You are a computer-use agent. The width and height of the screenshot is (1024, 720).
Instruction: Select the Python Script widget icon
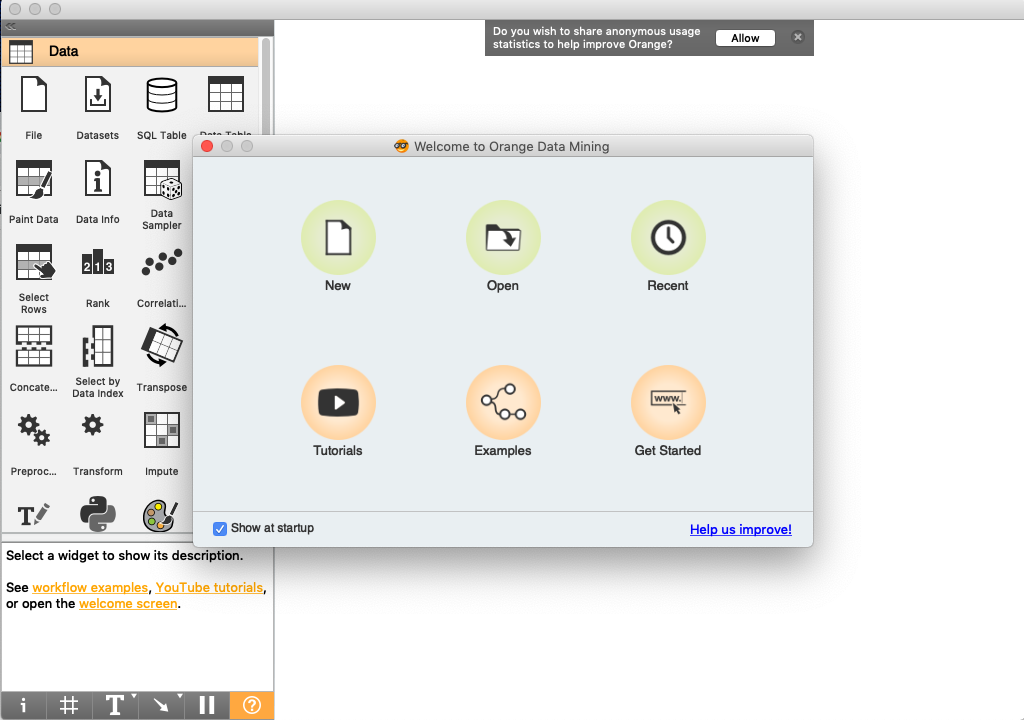coord(97,514)
